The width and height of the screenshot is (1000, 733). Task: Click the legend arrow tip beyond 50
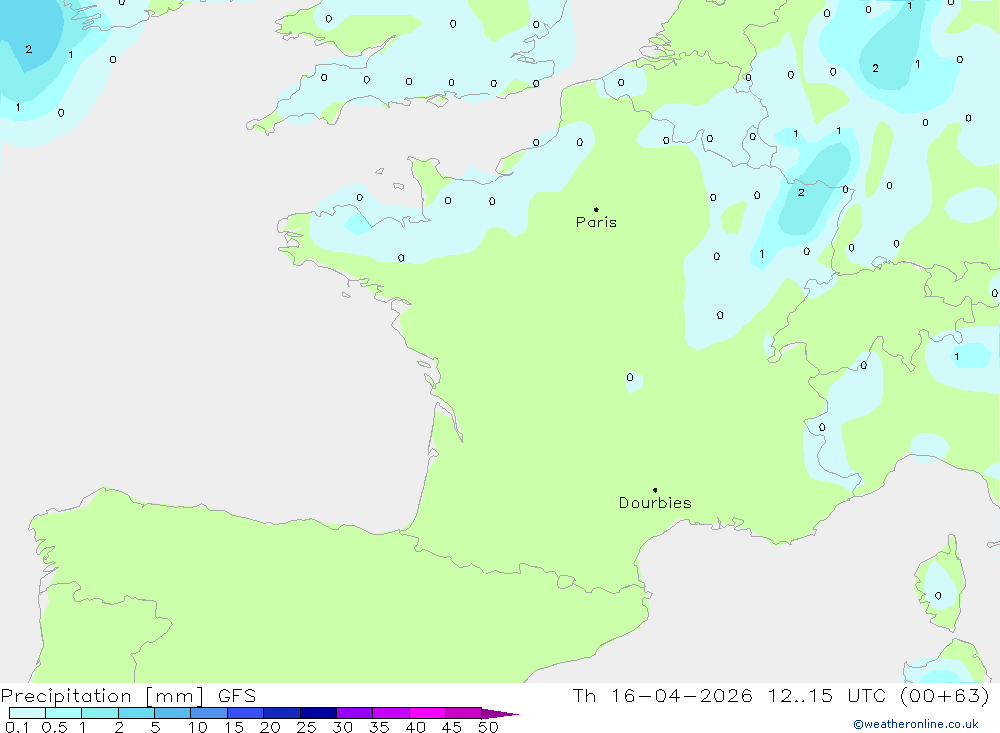[501, 714]
